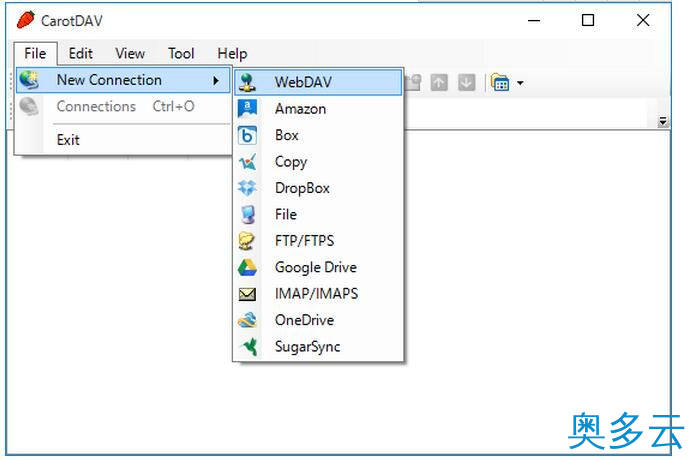
Task: Open the Help menu
Action: [232, 54]
